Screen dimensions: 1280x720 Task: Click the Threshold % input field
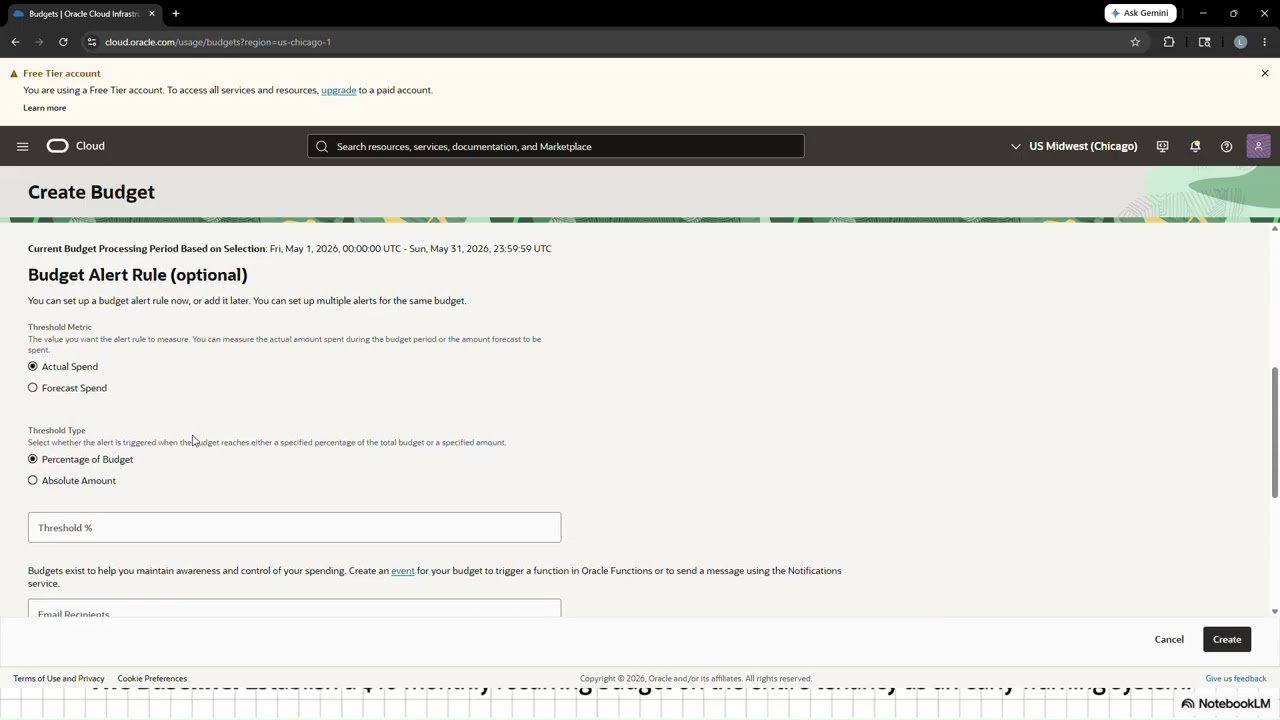[x=294, y=527]
